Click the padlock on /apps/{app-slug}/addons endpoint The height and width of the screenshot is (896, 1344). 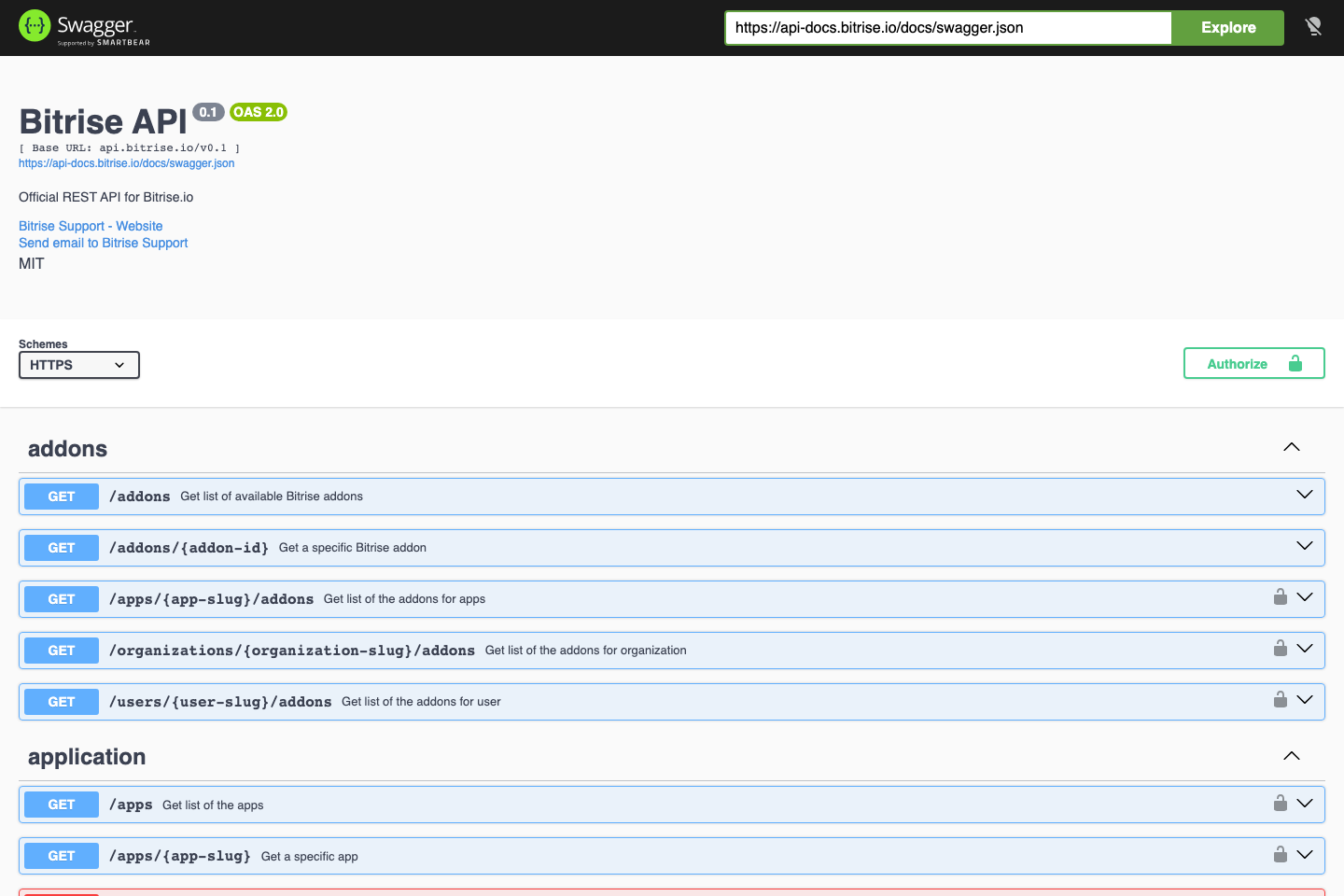pos(1280,595)
